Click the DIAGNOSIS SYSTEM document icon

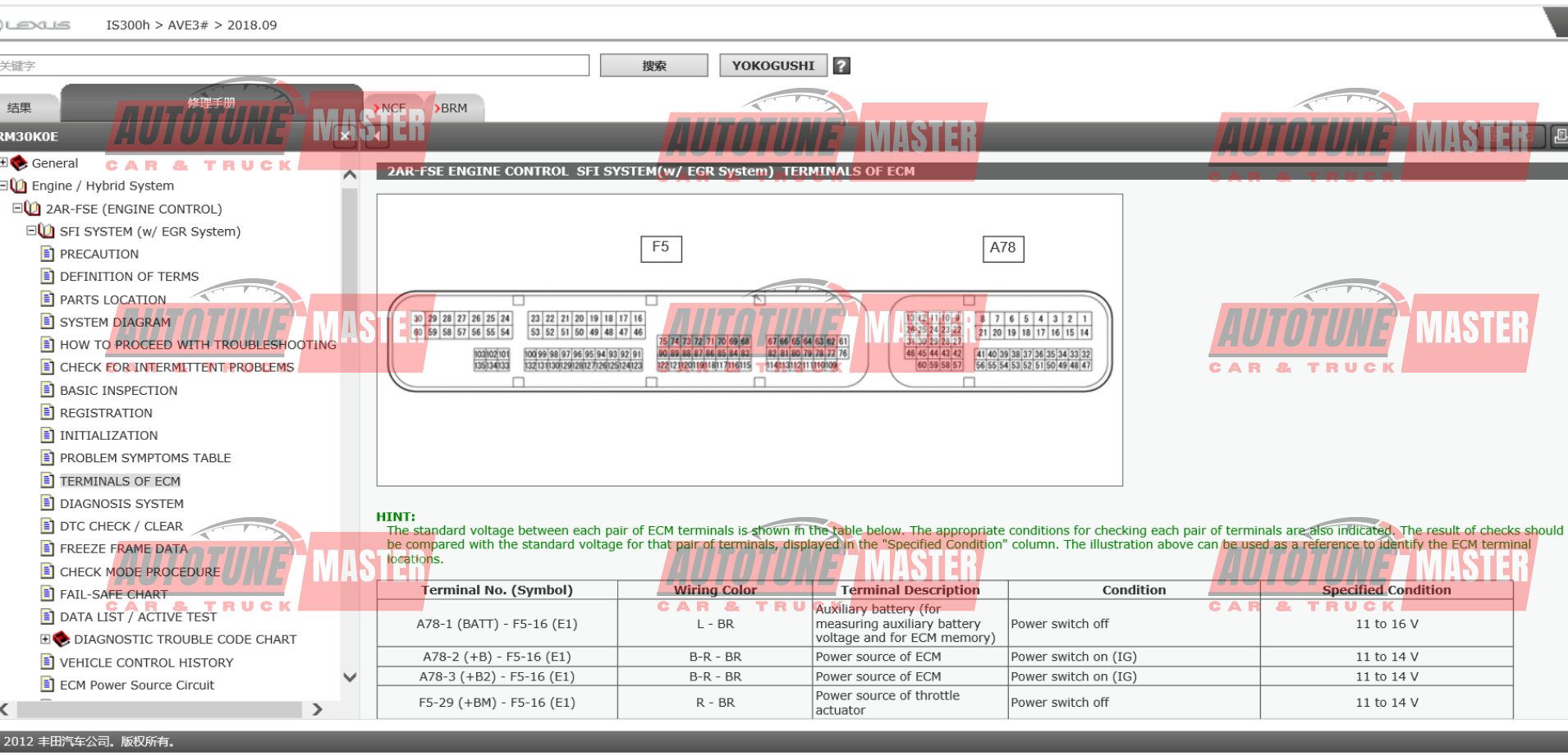(x=48, y=503)
